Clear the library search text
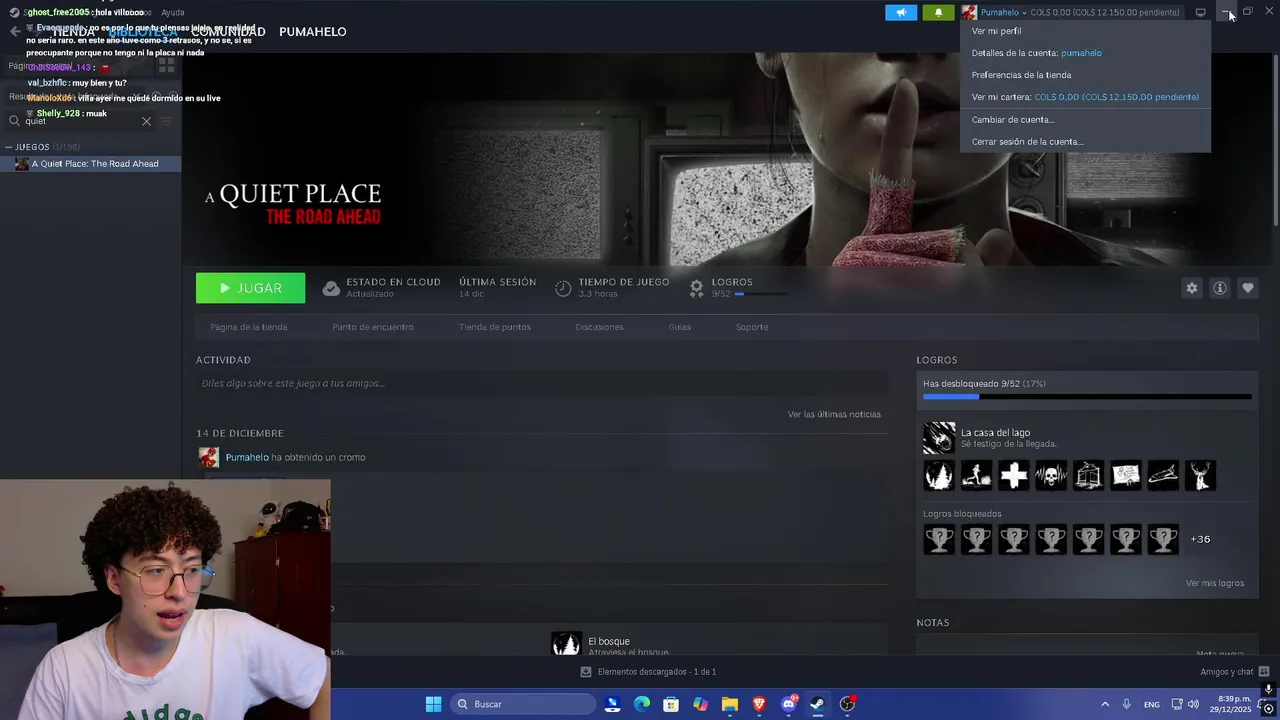Screen dimensions: 1280x720 [x=146, y=121]
